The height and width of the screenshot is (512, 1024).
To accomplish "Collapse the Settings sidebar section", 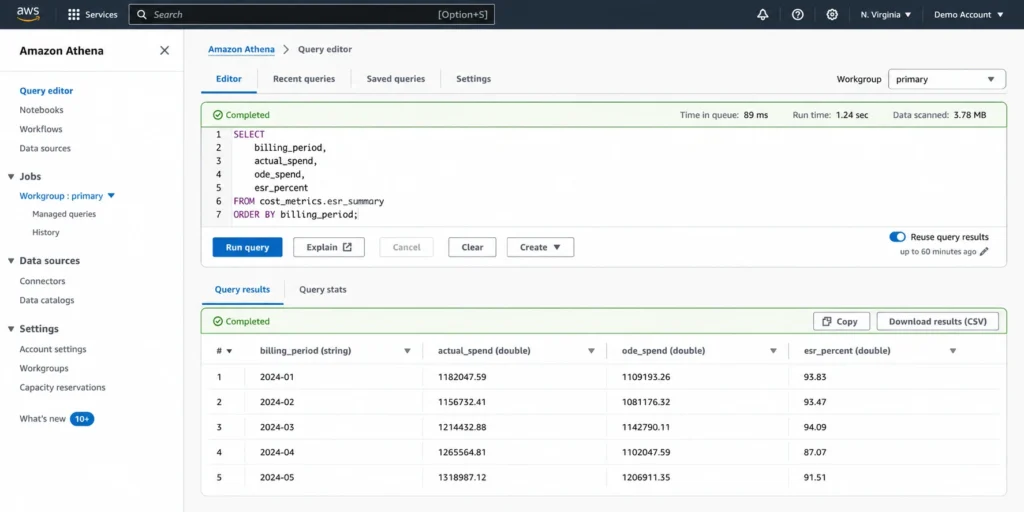I will pos(11,328).
